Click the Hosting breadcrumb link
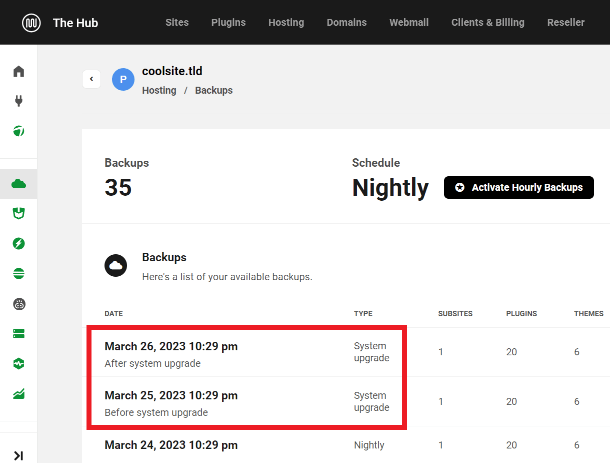 [159, 91]
